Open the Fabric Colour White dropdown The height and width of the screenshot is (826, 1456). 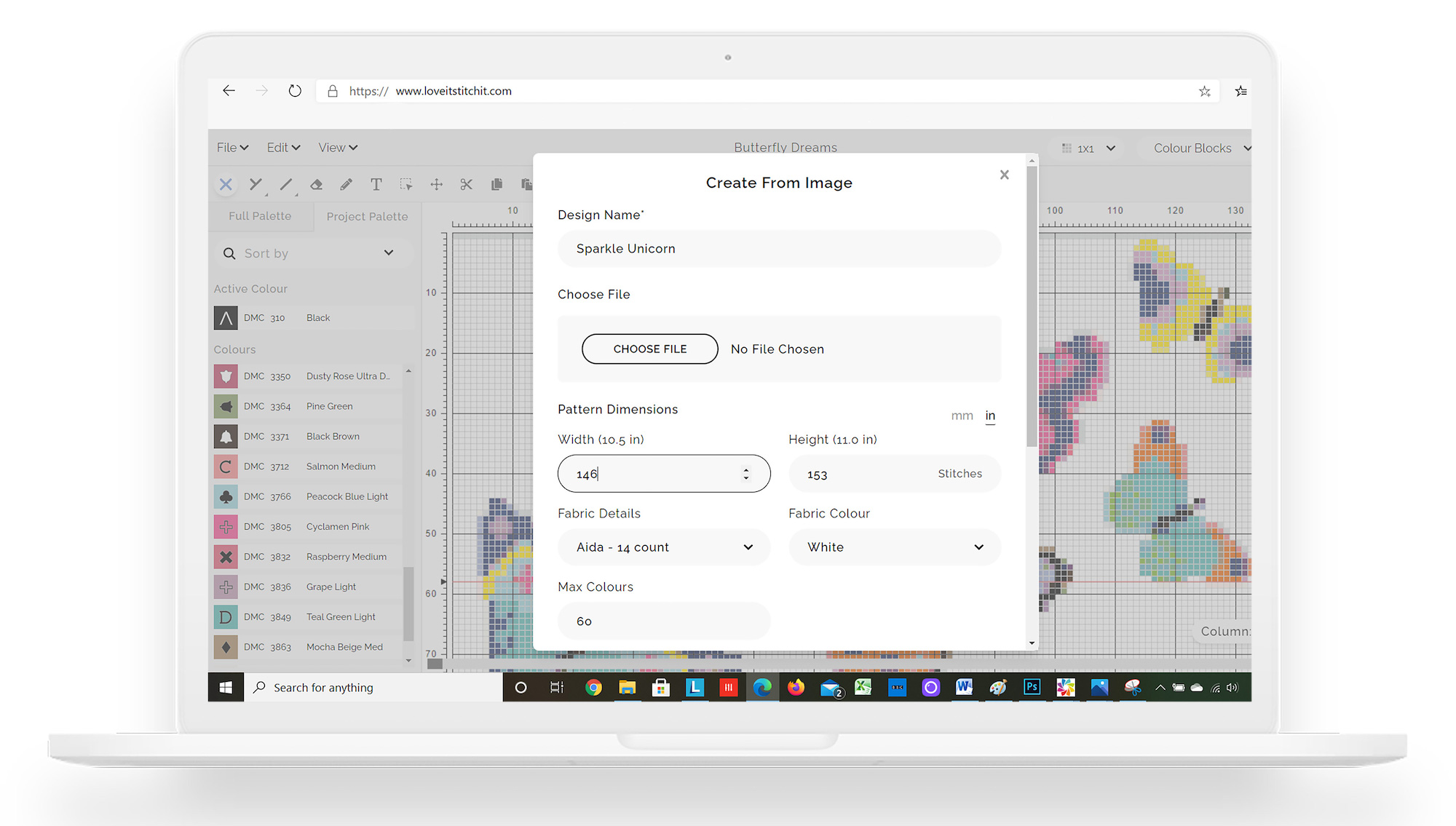(x=895, y=547)
